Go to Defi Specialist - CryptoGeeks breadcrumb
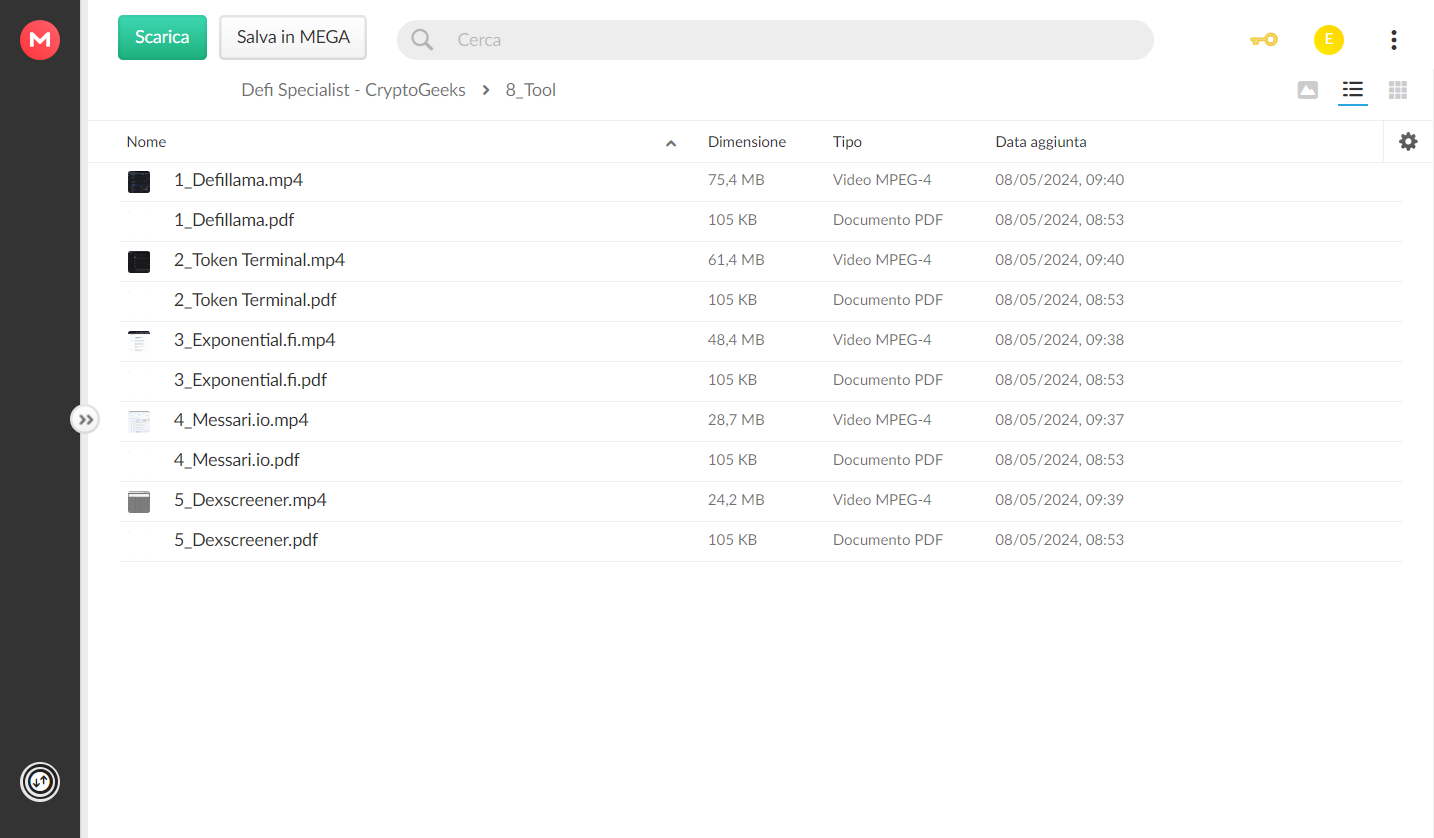This screenshot has width=1434, height=838. (x=353, y=90)
